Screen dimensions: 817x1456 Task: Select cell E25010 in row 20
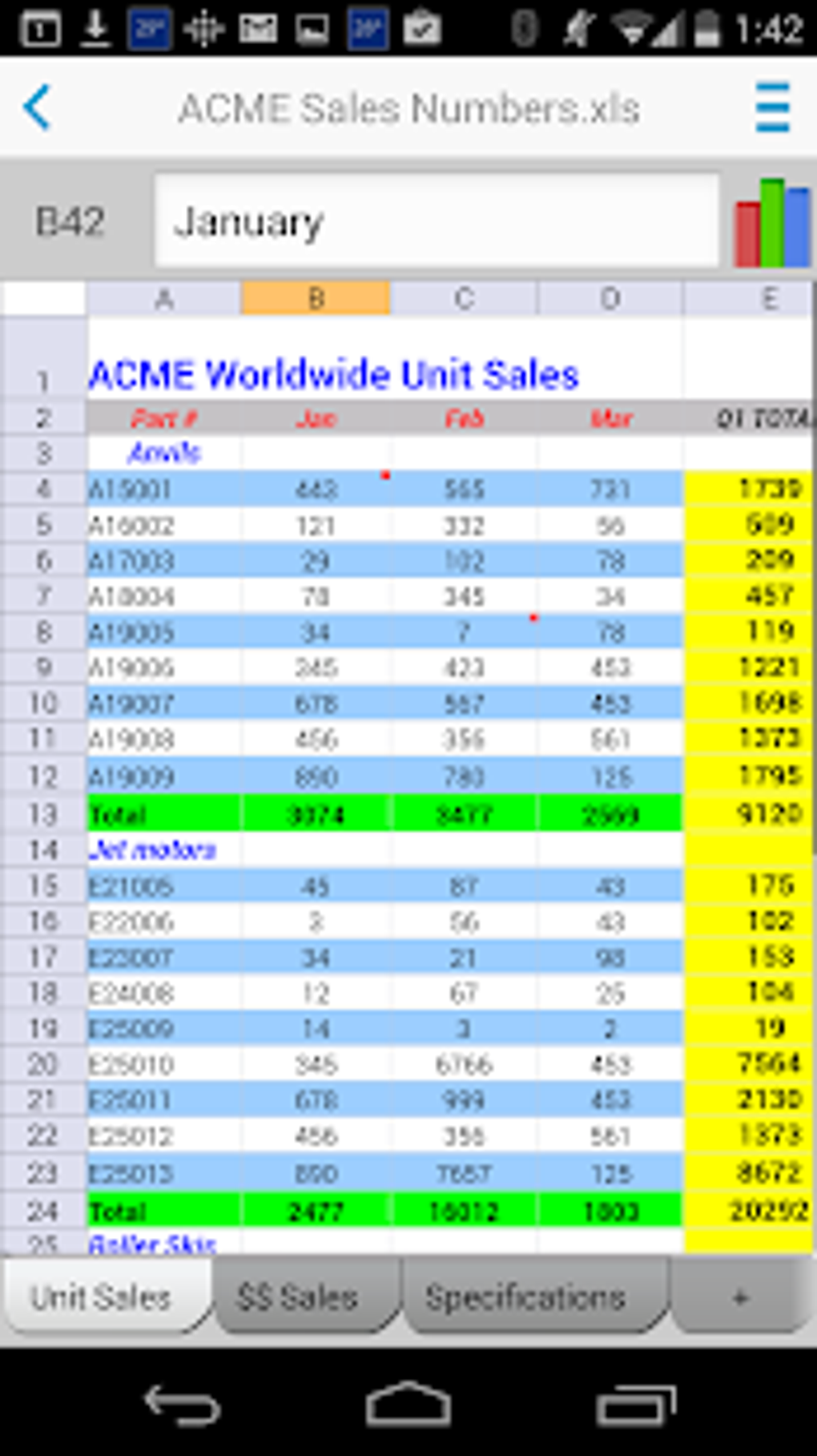164,1064
